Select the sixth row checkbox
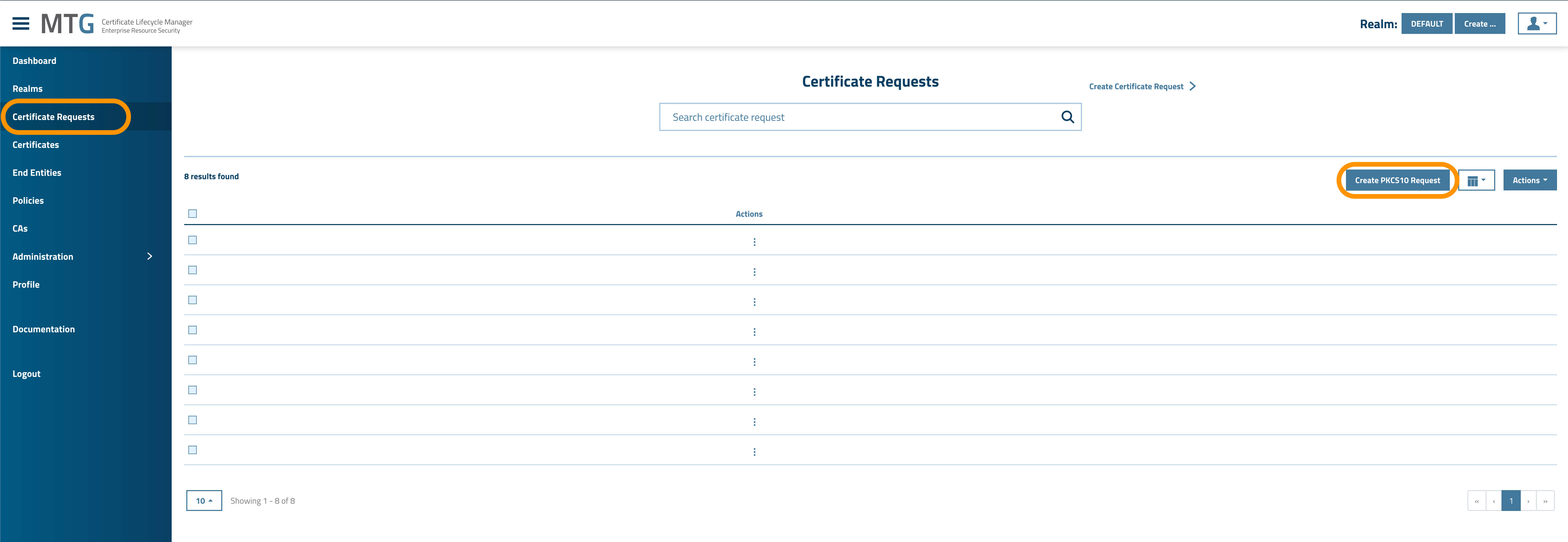Image resolution: width=1568 pixels, height=542 pixels. pyautogui.click(x=192, y=390)
